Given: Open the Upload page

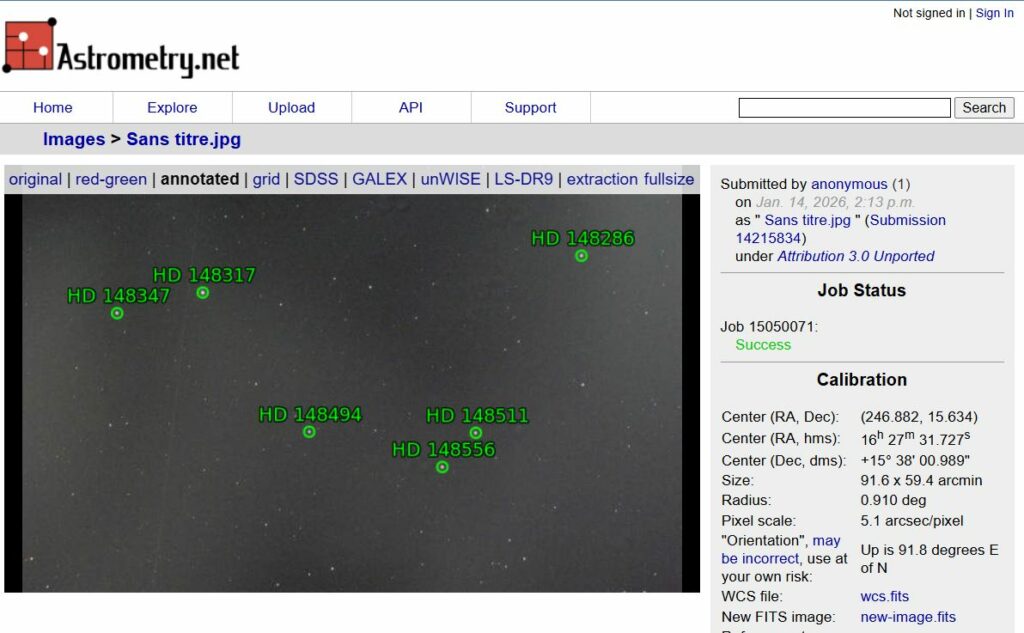Looking at the screenshot, I should tap(291, 108).
